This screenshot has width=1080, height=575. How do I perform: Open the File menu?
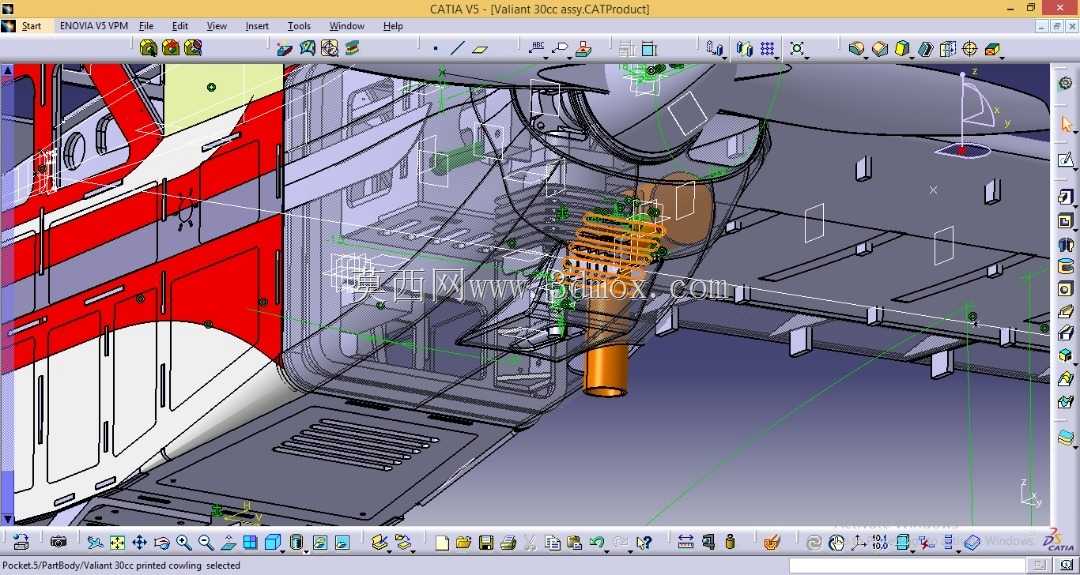tap(146, 26)
